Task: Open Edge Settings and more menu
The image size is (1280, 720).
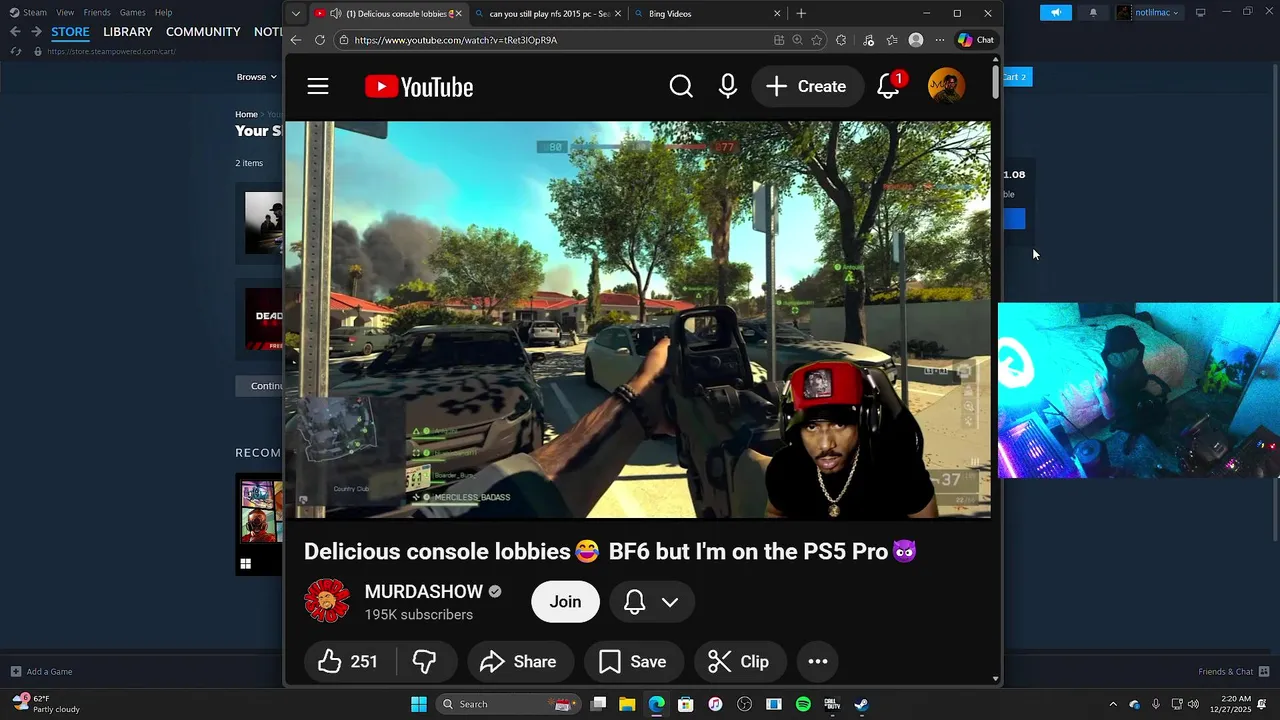Action: (940, 40)
